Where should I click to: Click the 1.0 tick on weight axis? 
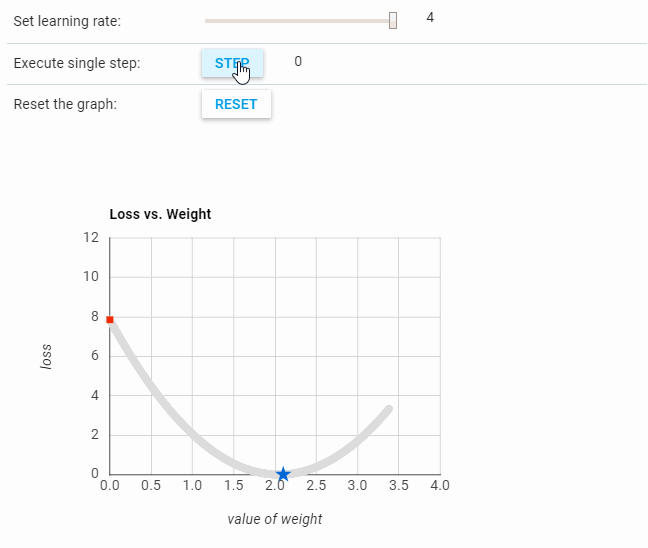point(192,486)
